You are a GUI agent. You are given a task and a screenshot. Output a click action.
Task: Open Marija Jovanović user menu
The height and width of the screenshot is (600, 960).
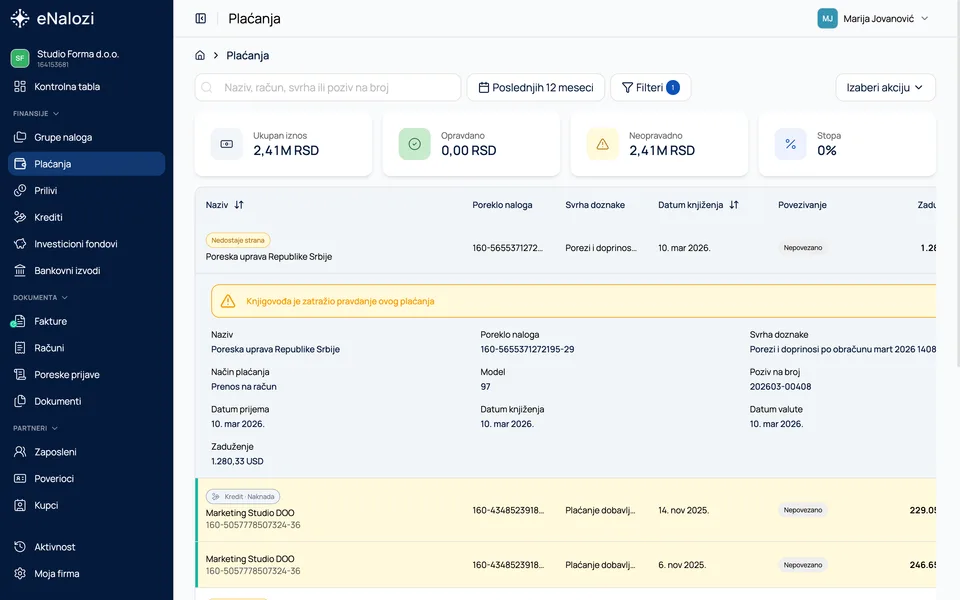point(874,18)
